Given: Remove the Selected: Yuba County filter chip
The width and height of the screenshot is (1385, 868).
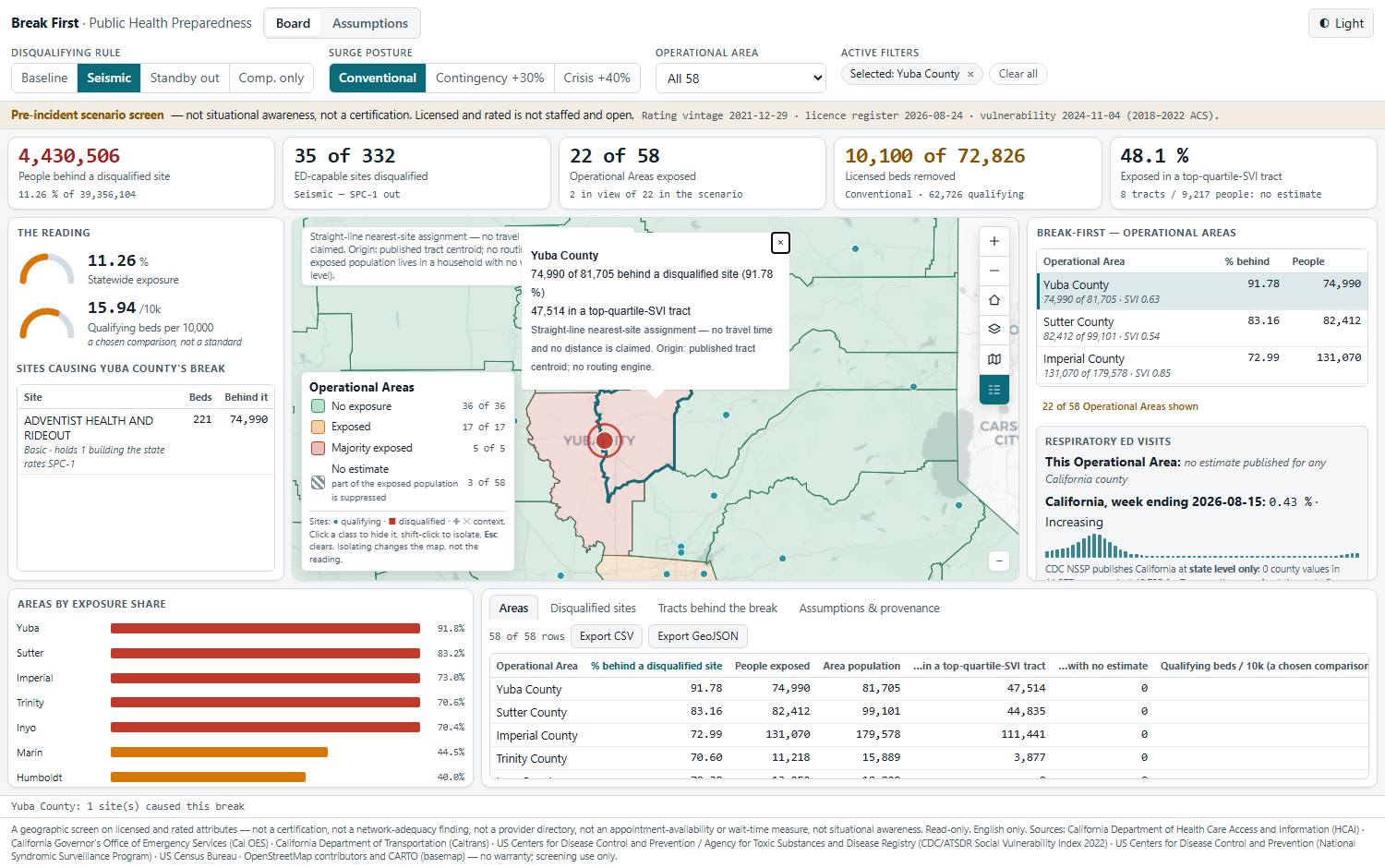Looking at the screenshot, I should (x=970, y=75).
